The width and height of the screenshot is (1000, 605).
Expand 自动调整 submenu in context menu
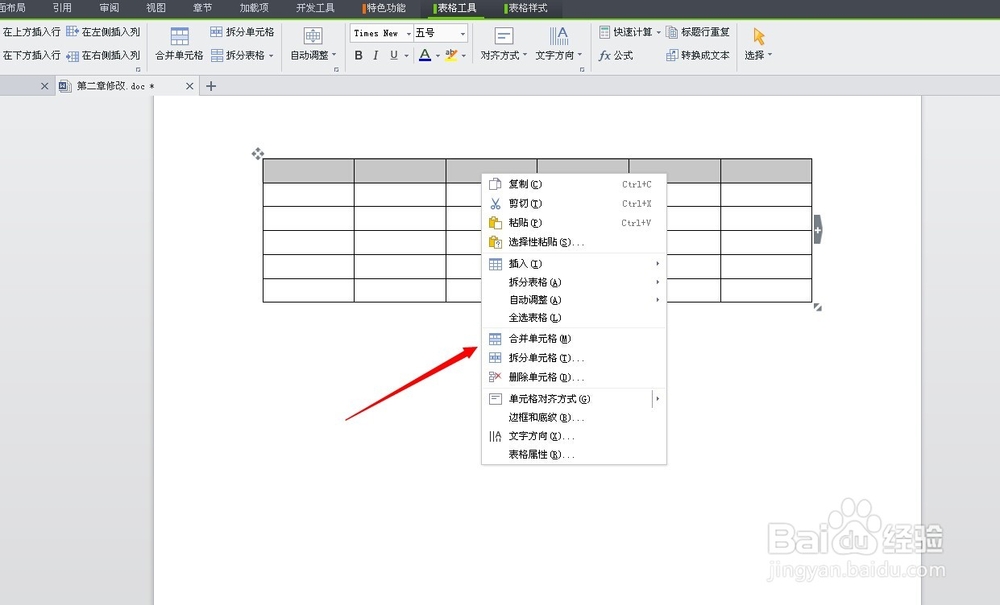click(x=574, y=300)
